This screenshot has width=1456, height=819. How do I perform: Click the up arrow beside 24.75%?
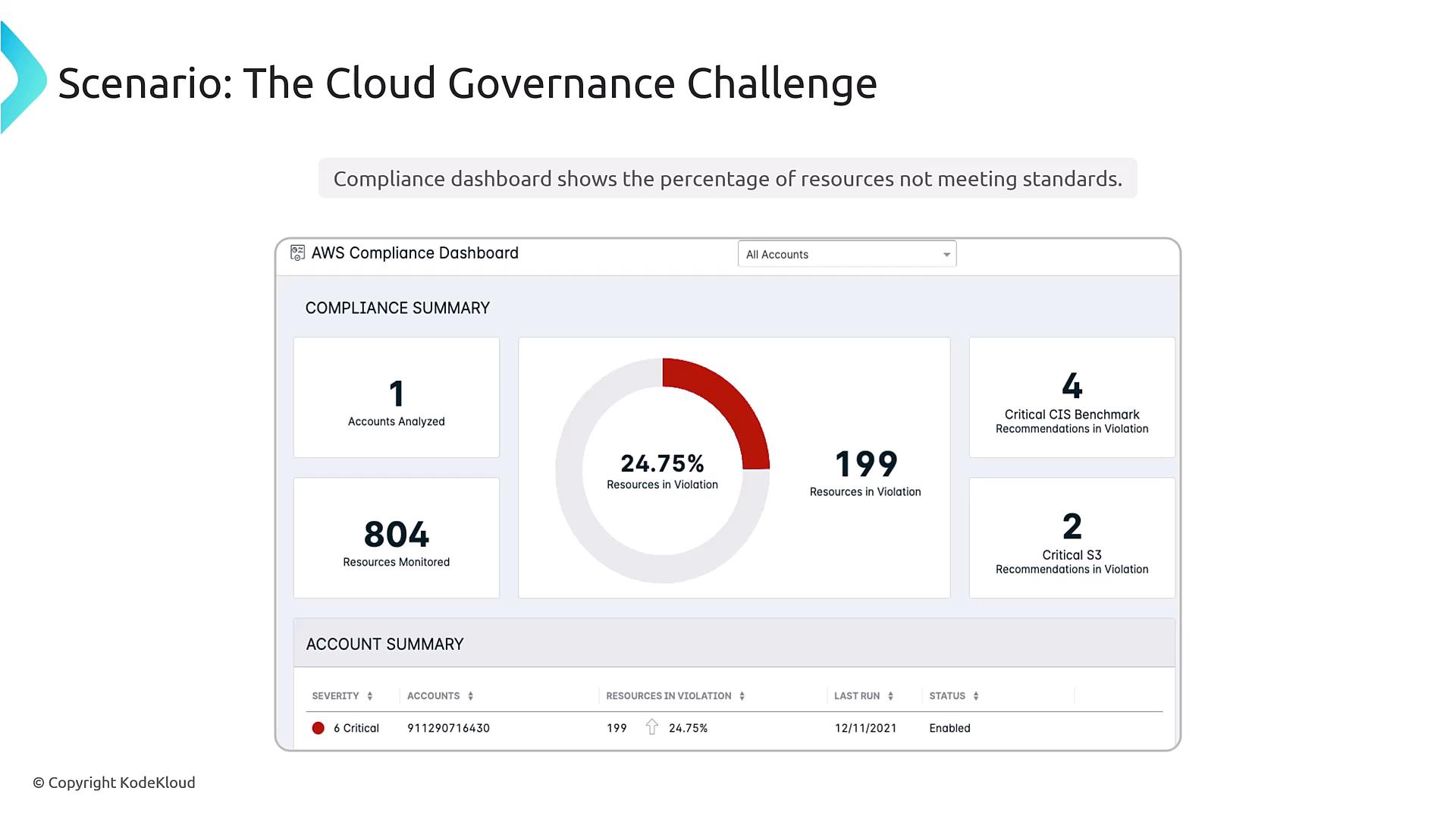(652, 727)
